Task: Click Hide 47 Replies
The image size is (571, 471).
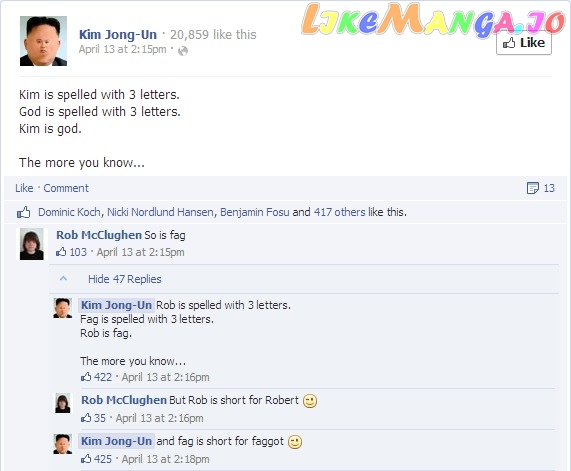Action: click(125, 279)
